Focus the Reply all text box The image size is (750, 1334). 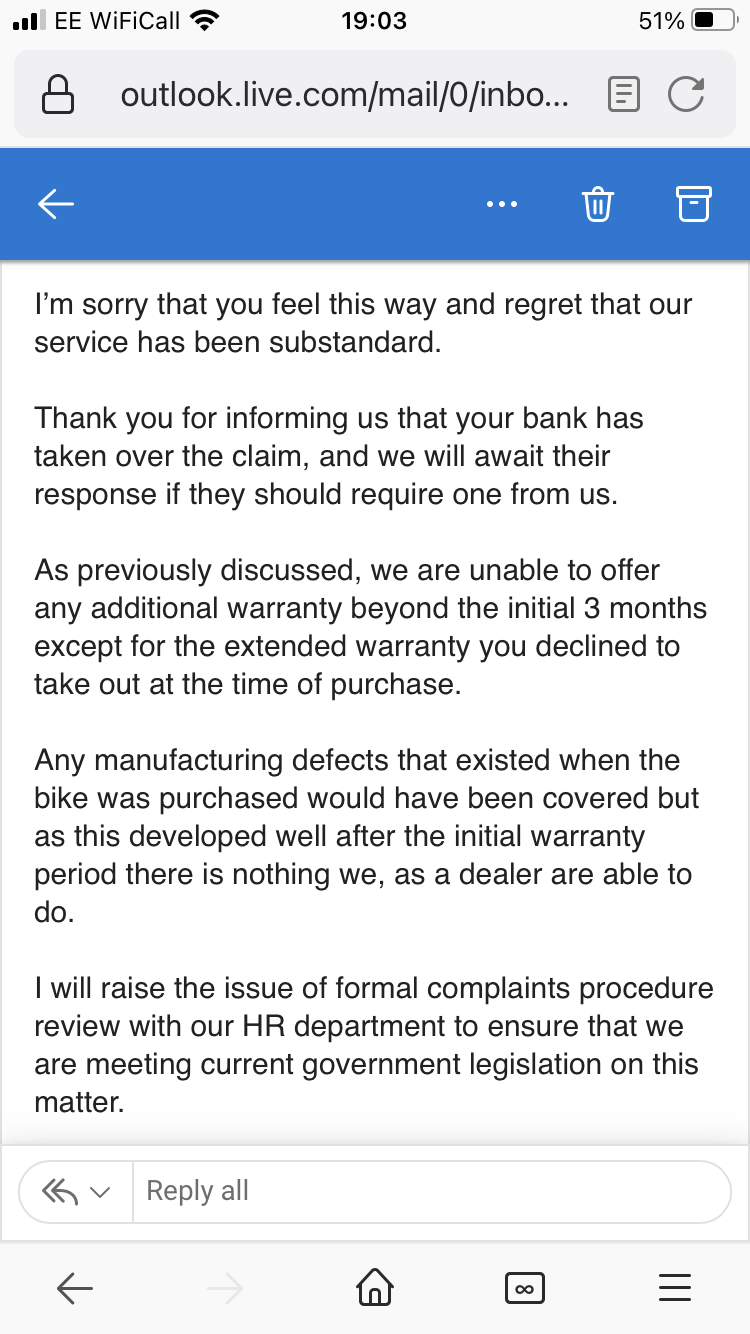430,1191
